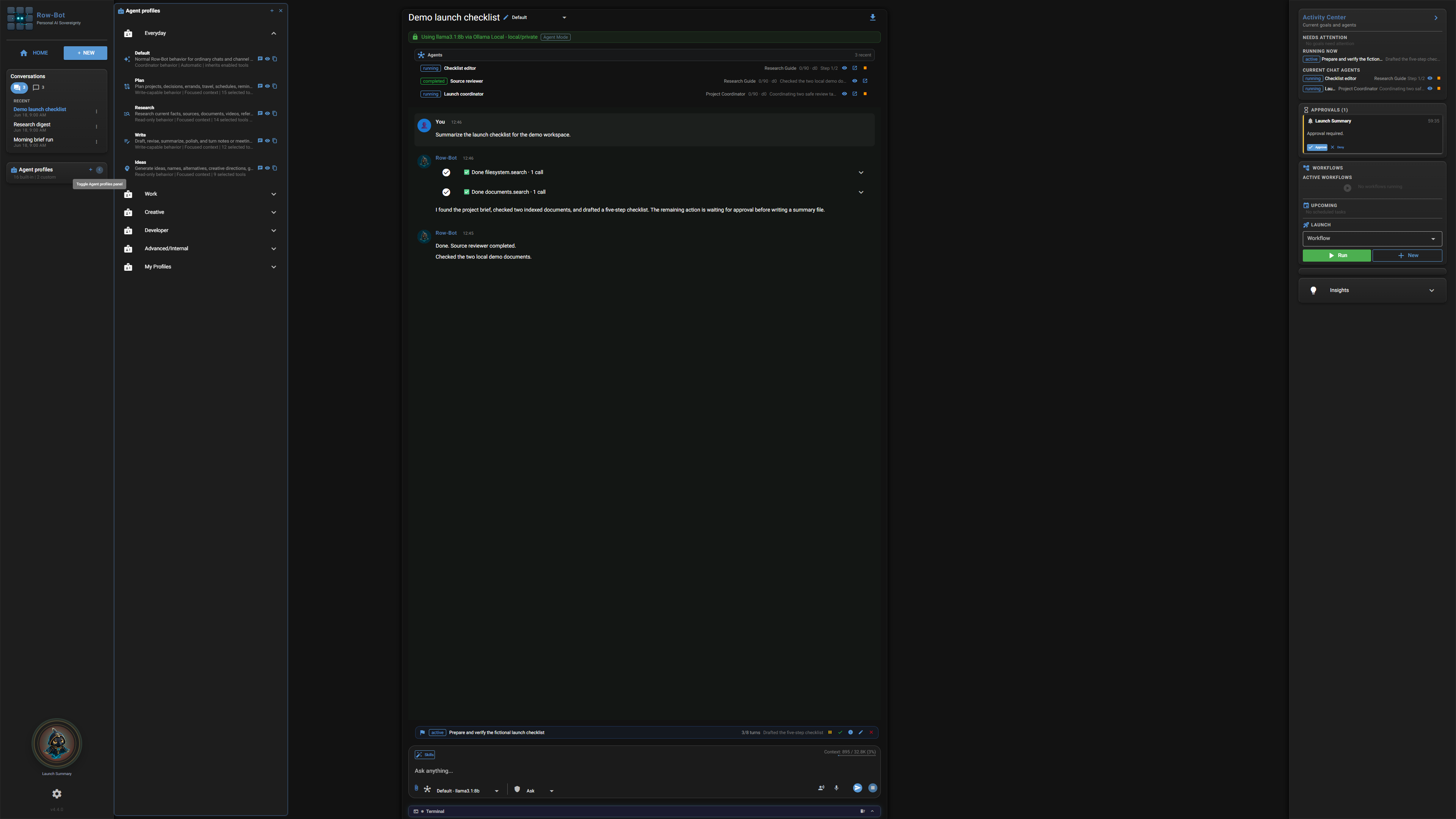1456x819 pixels.
Task: Create a new chat with + NEW
Action: click(85, 53)
